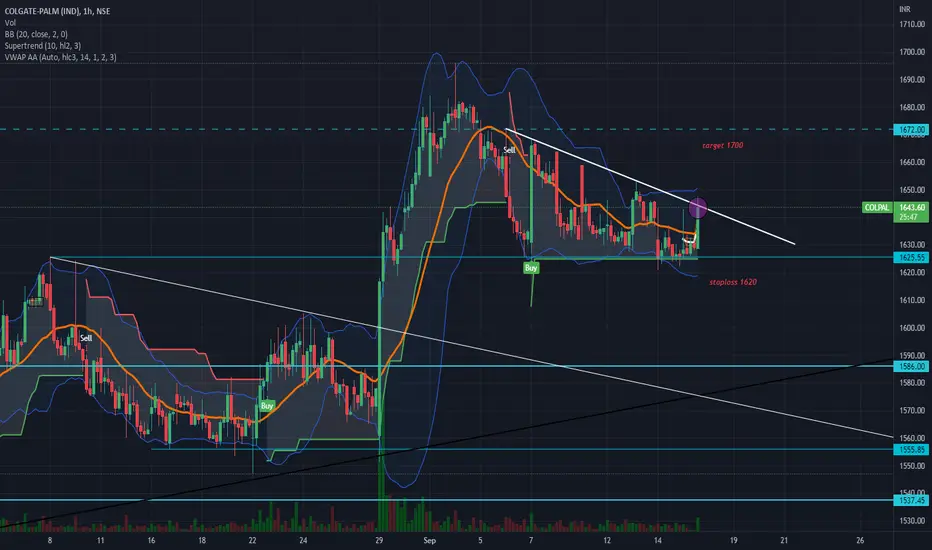Click the 29 date label on time axis
932x550 pixels.
point(379,540)
